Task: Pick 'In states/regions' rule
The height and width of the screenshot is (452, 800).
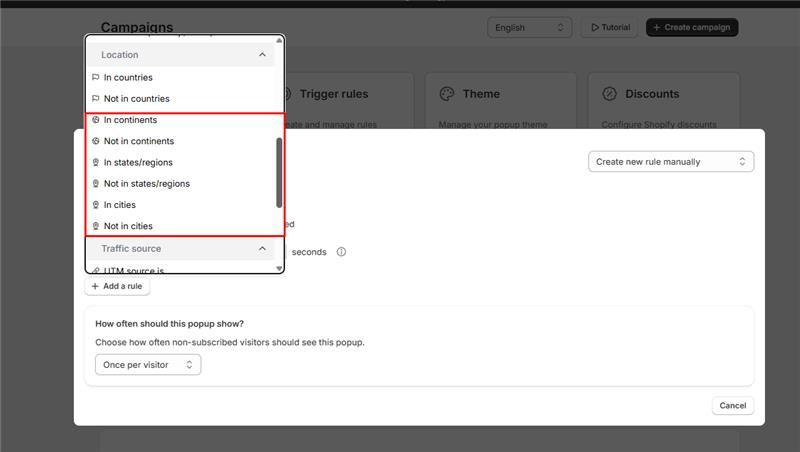Action: [x=180, y=162]
